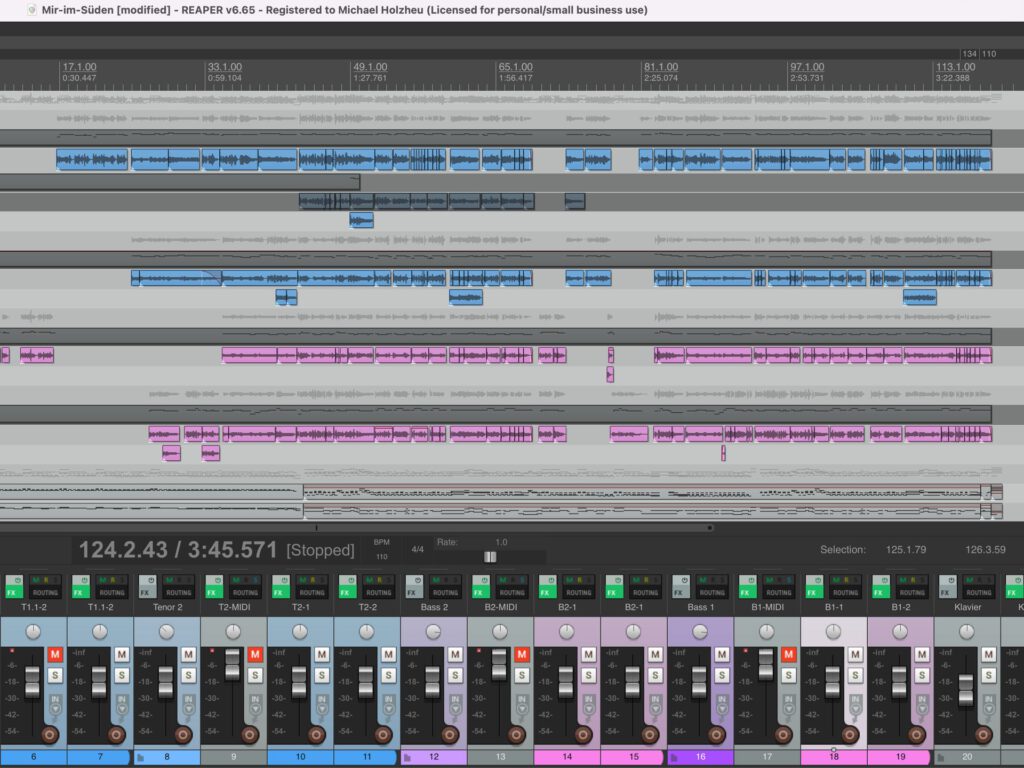1024x768 pixels.
Task: Open FX chain for Bass 1 track
Action: [680, 592]
